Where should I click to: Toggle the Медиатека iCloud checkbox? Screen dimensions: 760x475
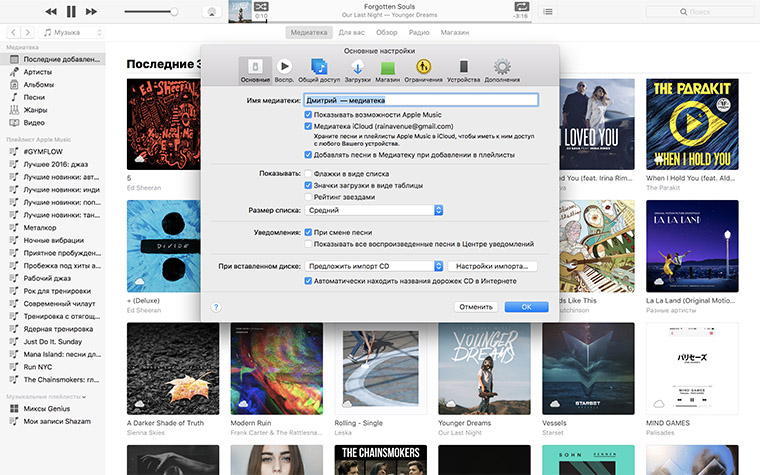coord(308,126)
